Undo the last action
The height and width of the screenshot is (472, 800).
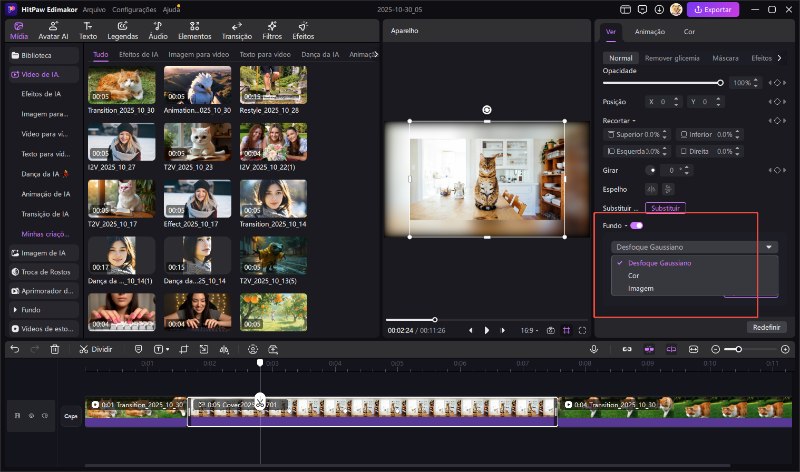pos(15,350)
